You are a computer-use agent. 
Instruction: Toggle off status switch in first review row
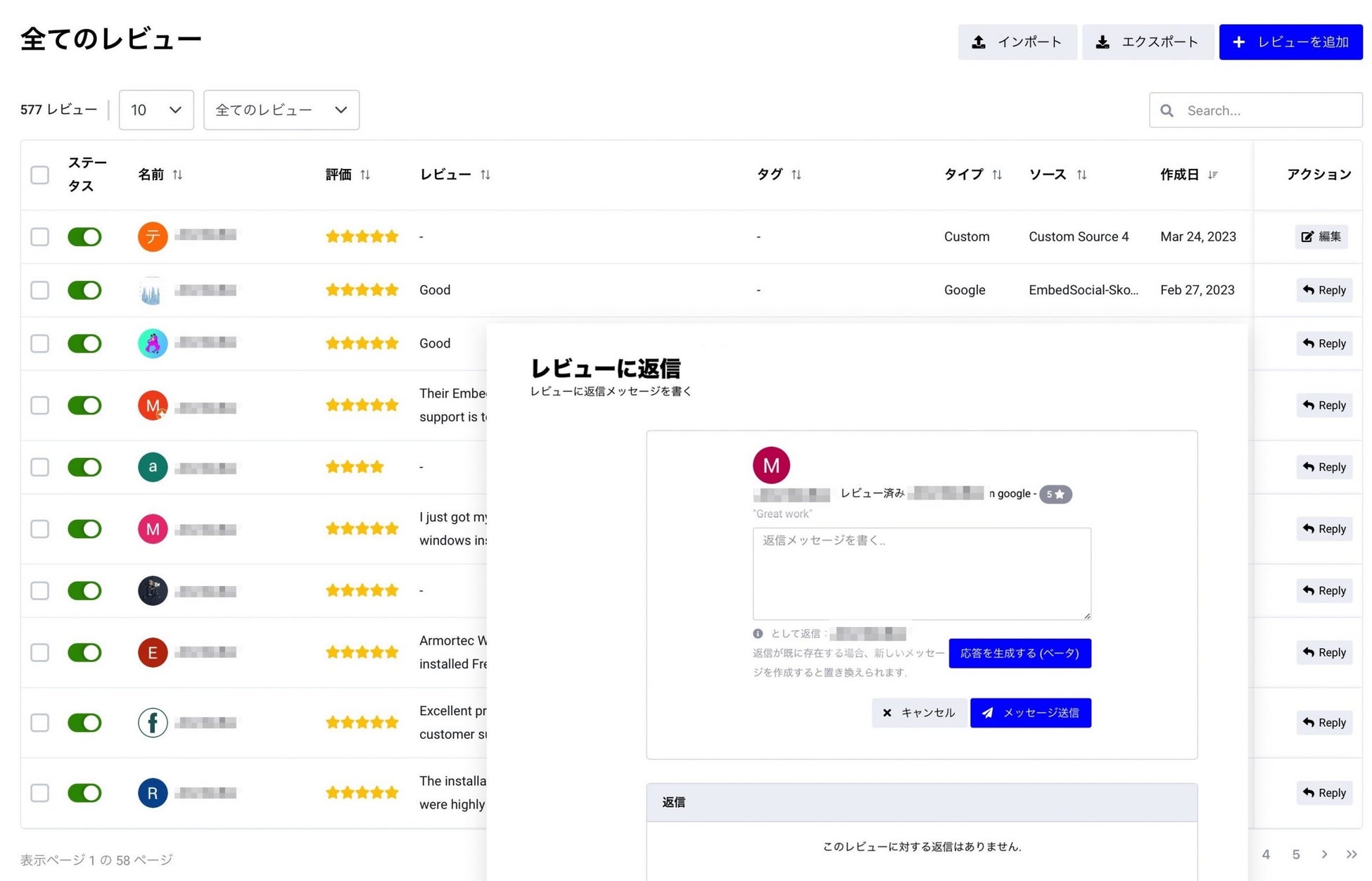click(84, 236)
